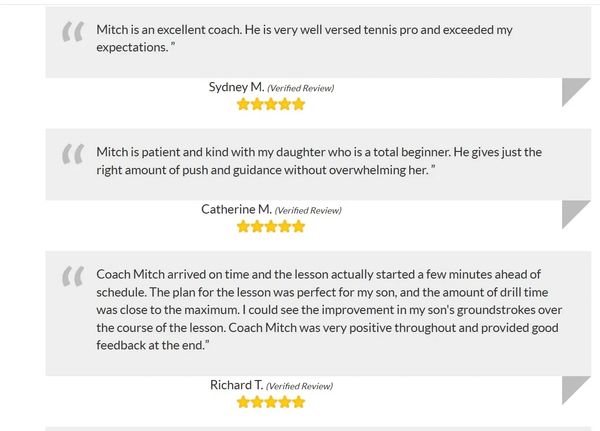
Task: Select reviewer name Richard T.
Action: pos(236,385)
